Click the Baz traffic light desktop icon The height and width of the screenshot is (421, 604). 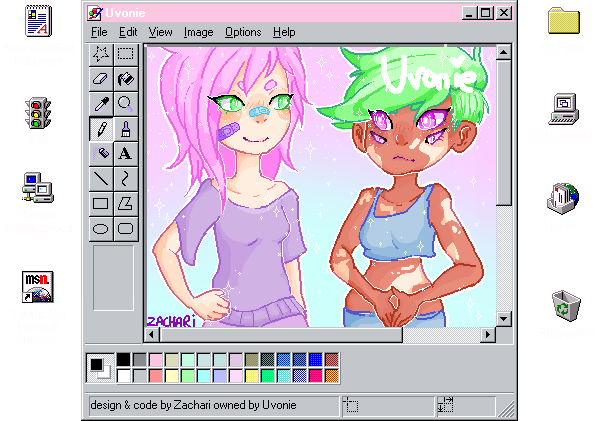(x=38, y=113)
